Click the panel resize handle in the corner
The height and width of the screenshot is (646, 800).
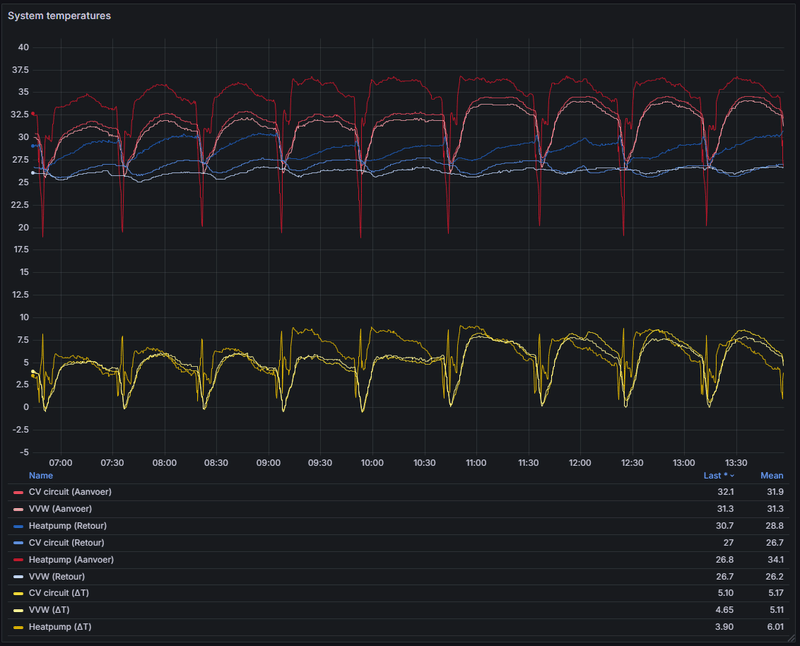click(790, 637)
